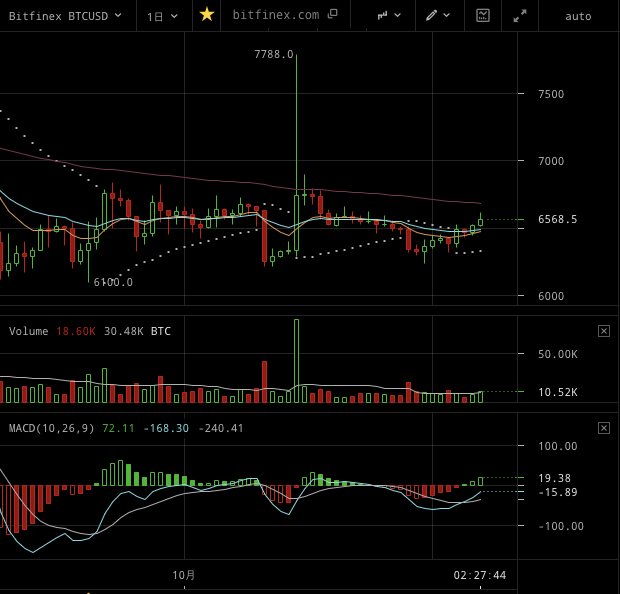Click the 7788.0 high price label
This screenshot has width=620, height=594.
click(274, 54)
